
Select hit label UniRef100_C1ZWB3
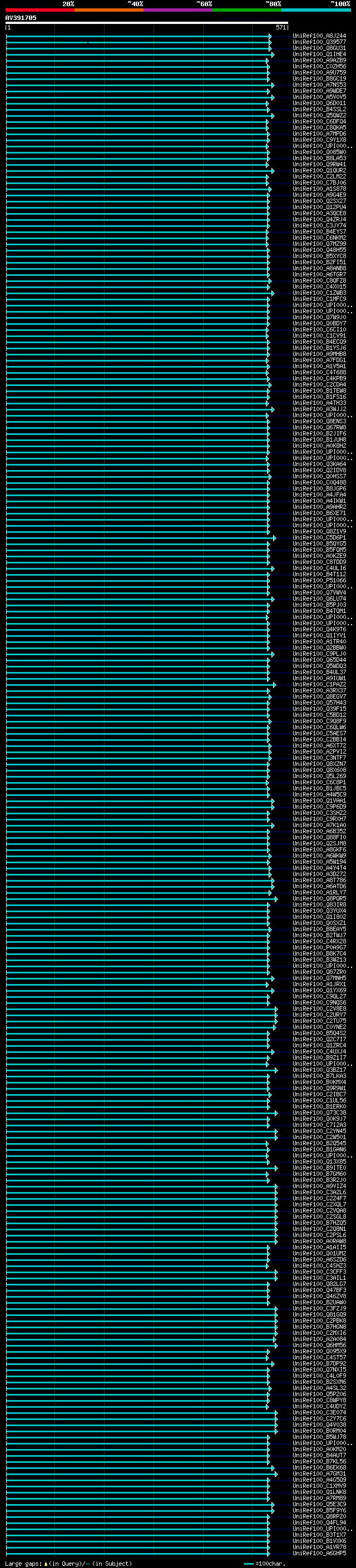pyautogui.click(x=319, y=293)
